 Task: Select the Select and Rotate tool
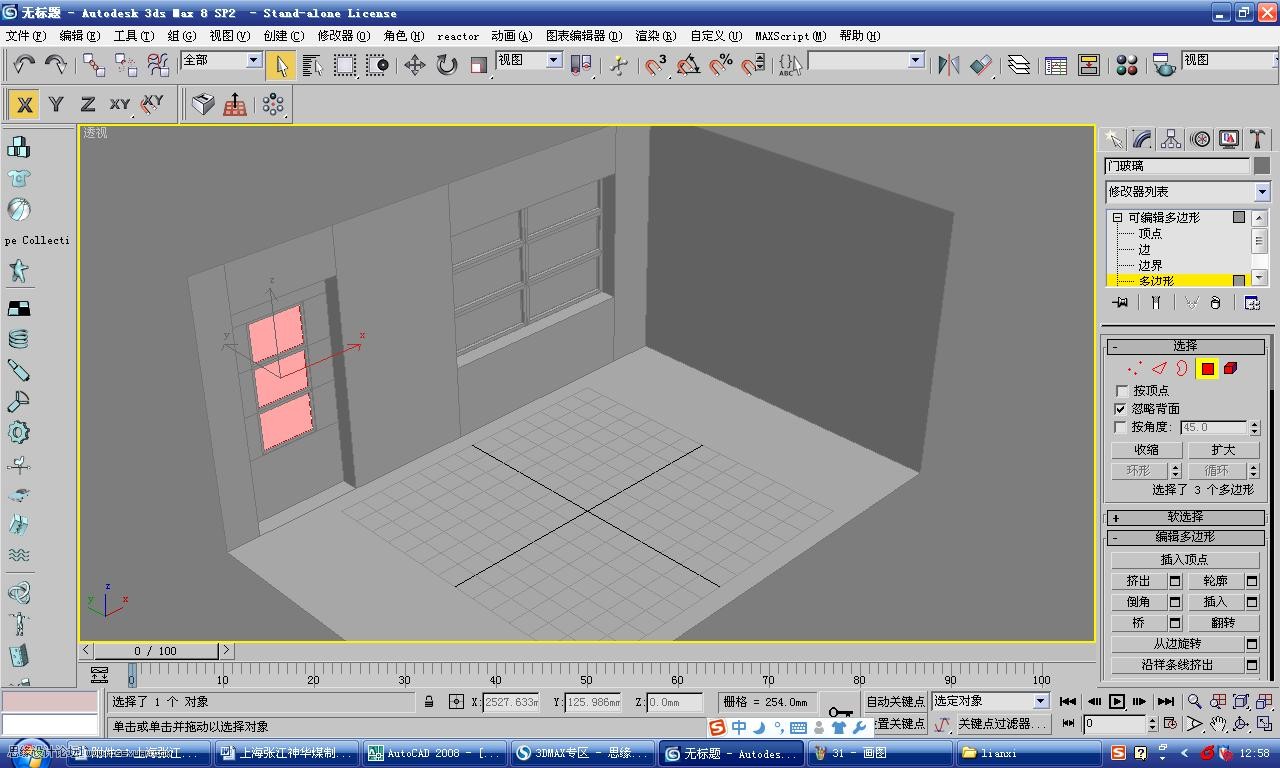pos(446,65)
